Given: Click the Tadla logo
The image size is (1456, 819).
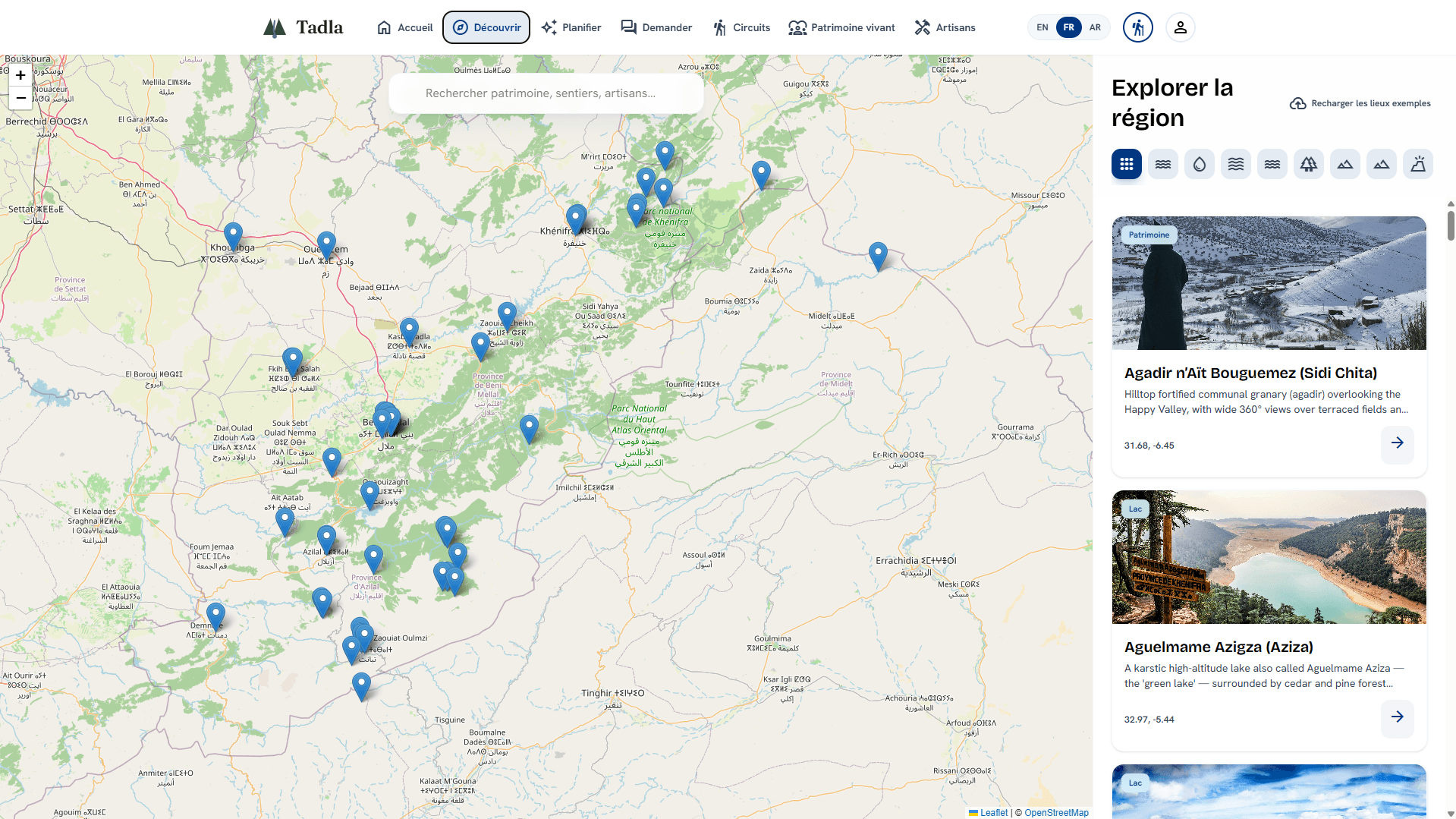Looking at the screenshot, I should click(303, 27).
